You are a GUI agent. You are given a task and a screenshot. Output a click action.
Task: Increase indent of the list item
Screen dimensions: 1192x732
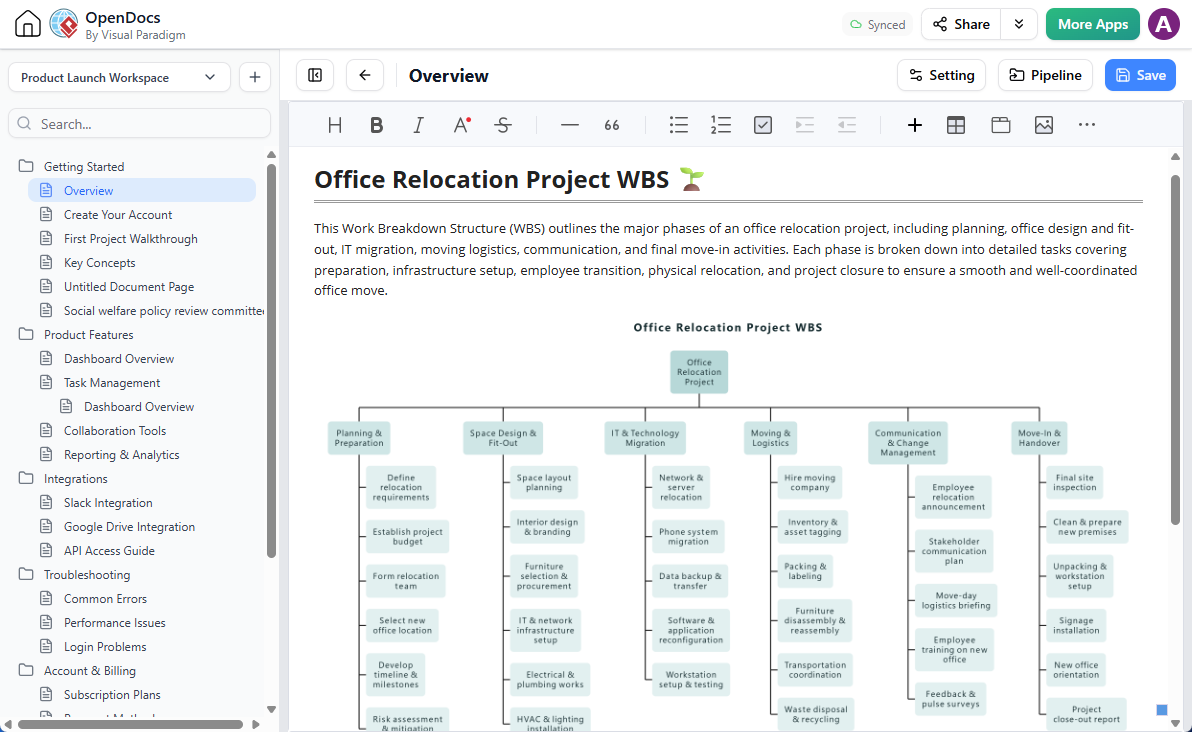pyautogui.click(x=804, y=125)
